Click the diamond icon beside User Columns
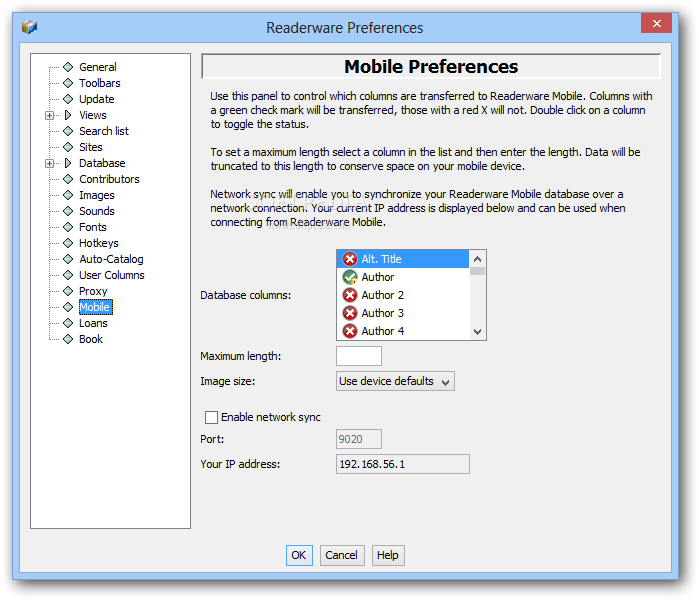 point(68,275)
